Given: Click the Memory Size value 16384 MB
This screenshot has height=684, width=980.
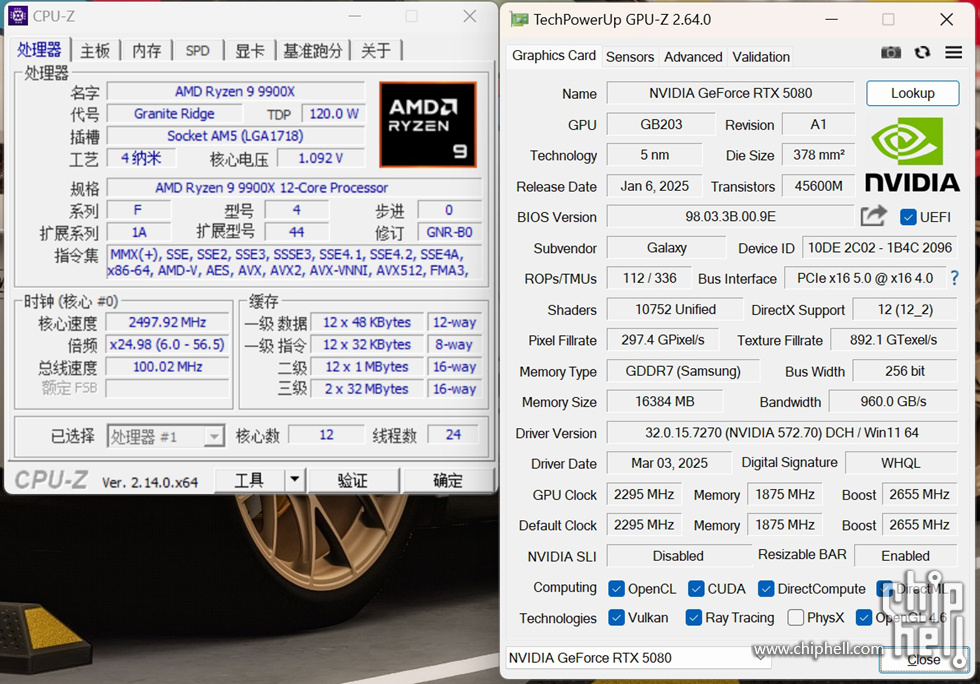Looking at the screenshot, I should pos(665,401).
